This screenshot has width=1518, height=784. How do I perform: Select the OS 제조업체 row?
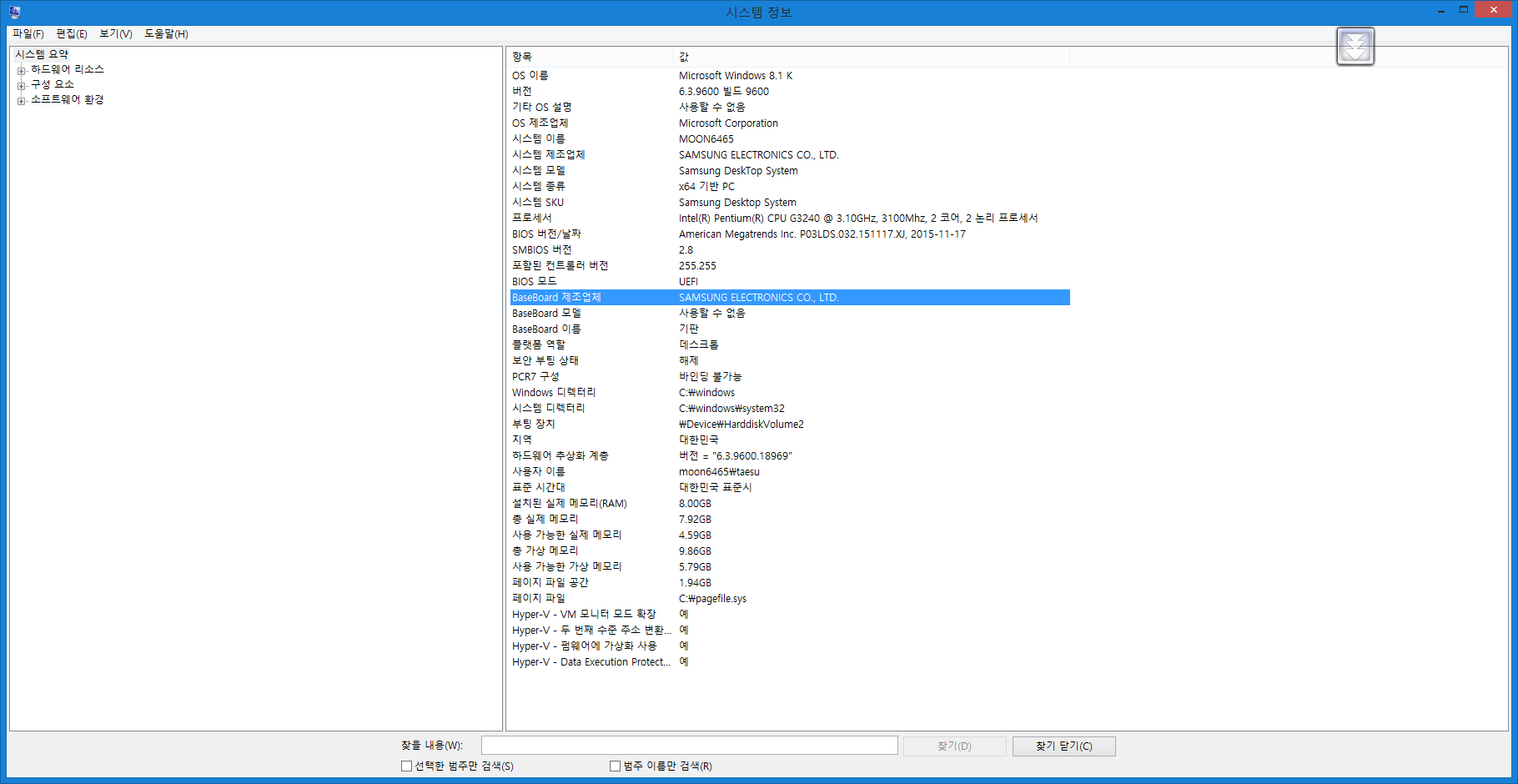coord(790,123)
